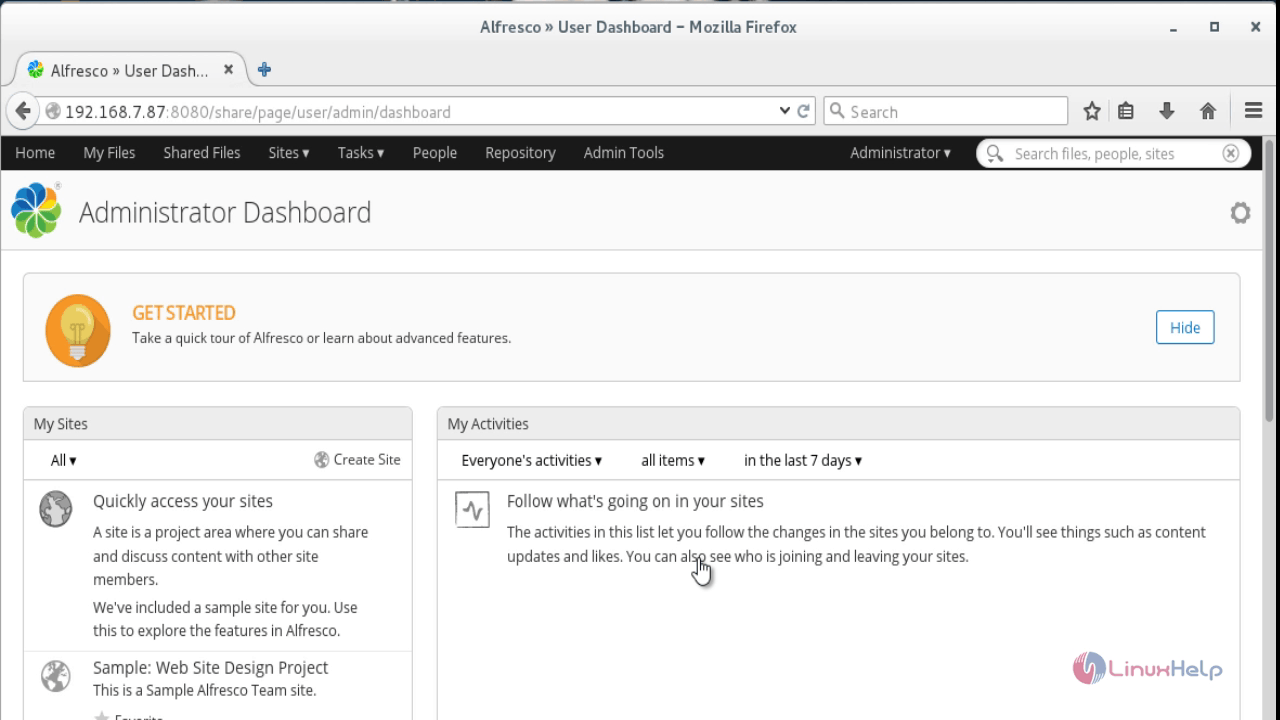Open the all items filter dropdown
This screenshot has width=1280, height=720.
[x=672, y=460]
